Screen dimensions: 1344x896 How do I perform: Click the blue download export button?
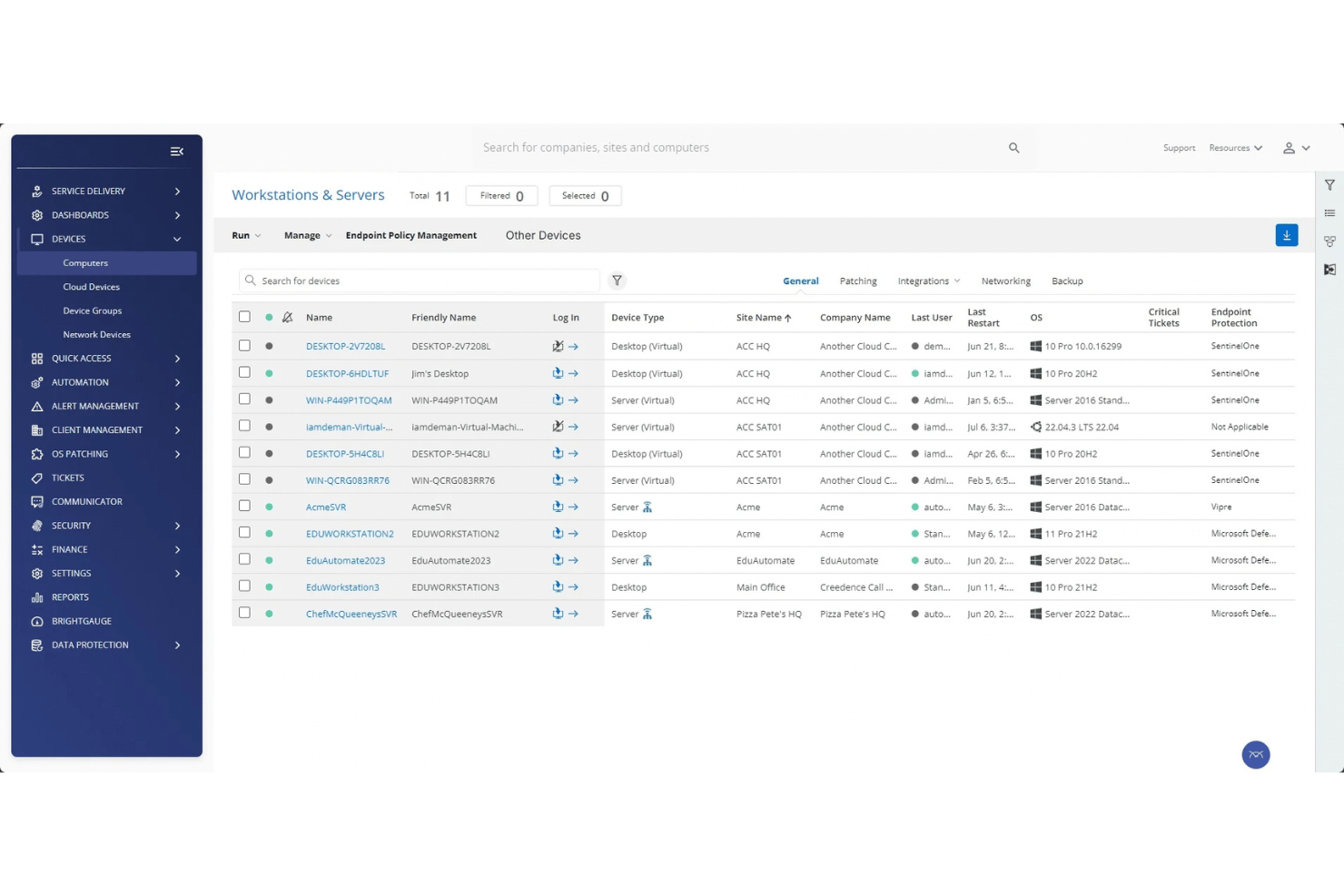click(1287, 235)
